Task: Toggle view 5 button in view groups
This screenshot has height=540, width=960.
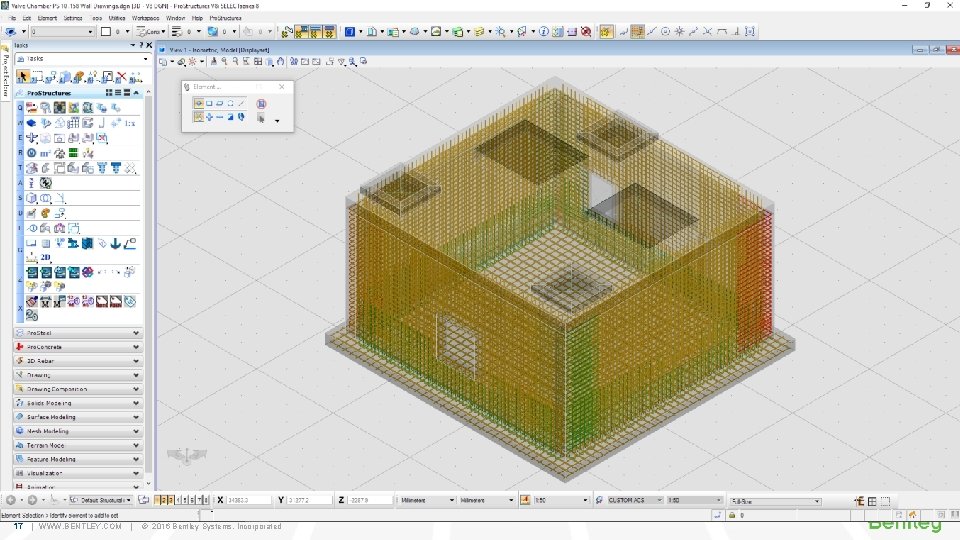Action: (185, 500)
